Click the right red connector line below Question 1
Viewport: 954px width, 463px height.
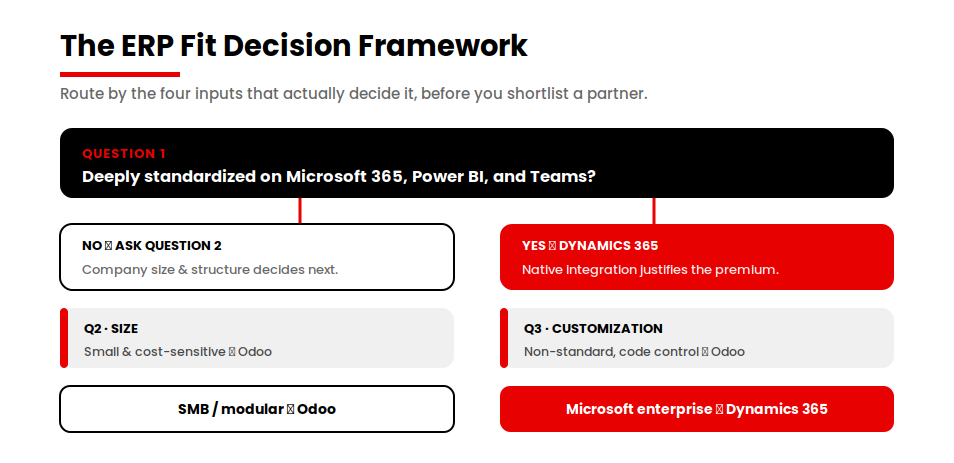[654, 211]
